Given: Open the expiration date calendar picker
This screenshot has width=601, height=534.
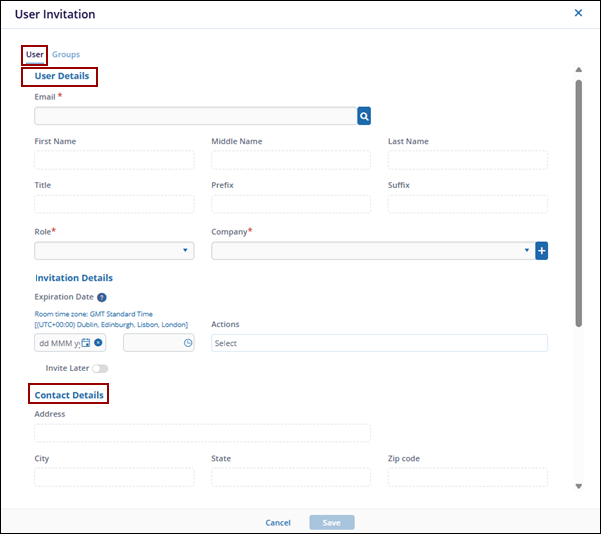Looking at the screenshot, I should pos(86,343).
